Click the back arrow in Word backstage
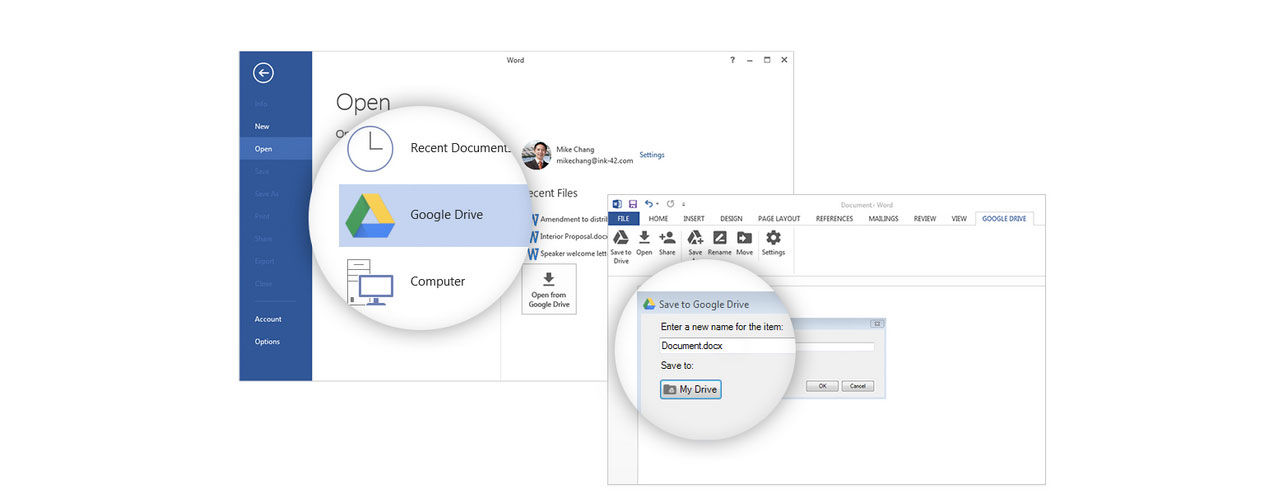 [263, 72]
